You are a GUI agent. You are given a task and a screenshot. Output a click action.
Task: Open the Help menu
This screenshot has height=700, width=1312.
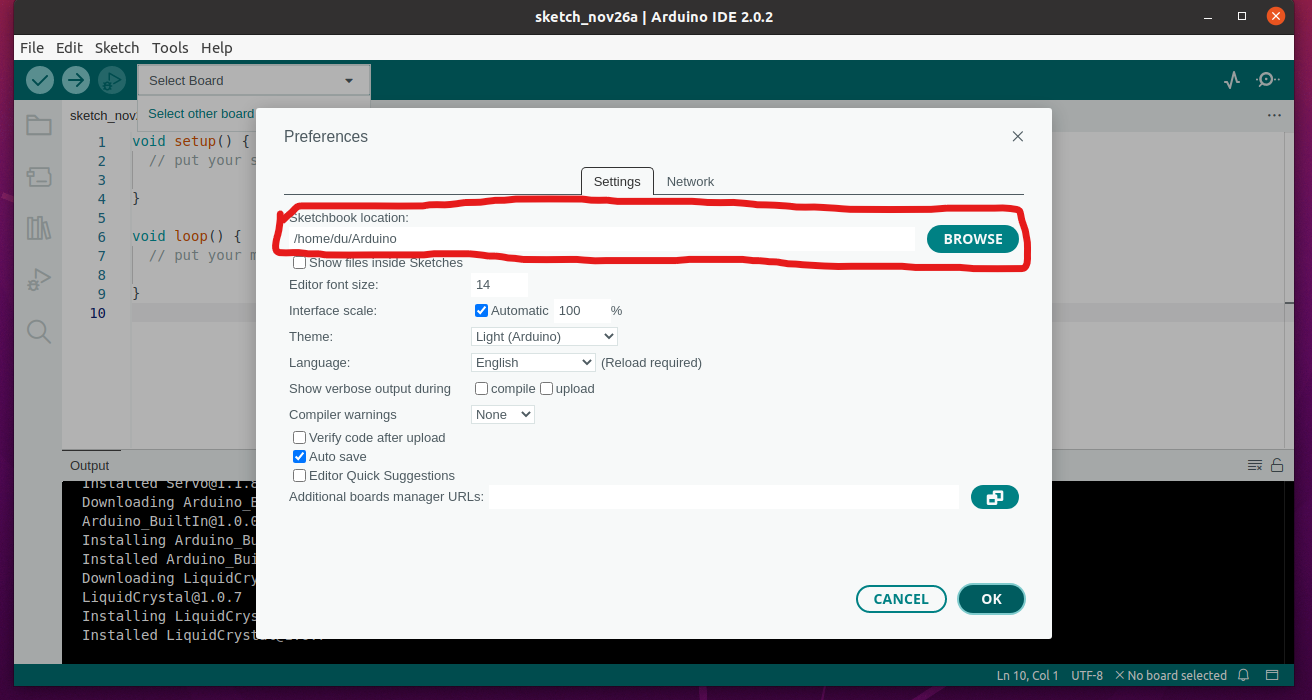coord(216,47)
